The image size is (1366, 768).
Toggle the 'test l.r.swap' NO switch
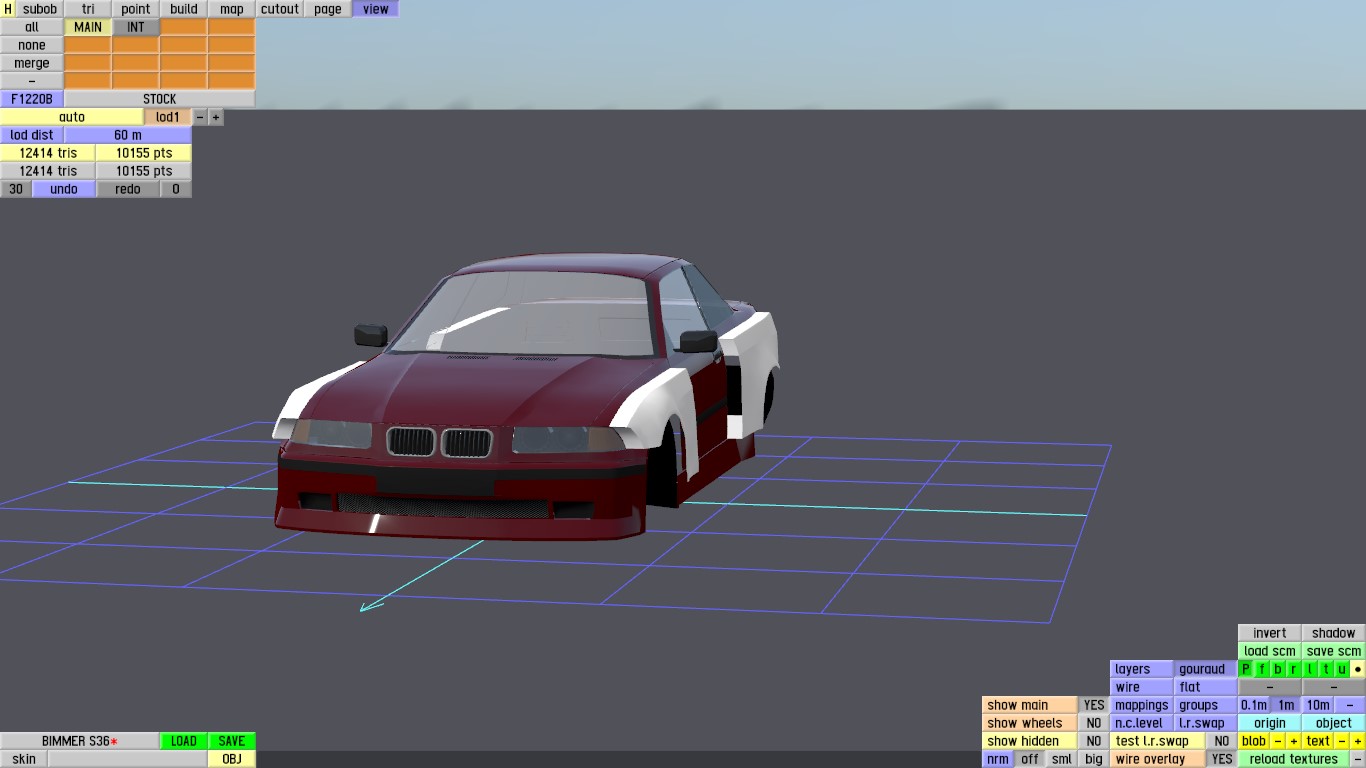pos(1221,741)
